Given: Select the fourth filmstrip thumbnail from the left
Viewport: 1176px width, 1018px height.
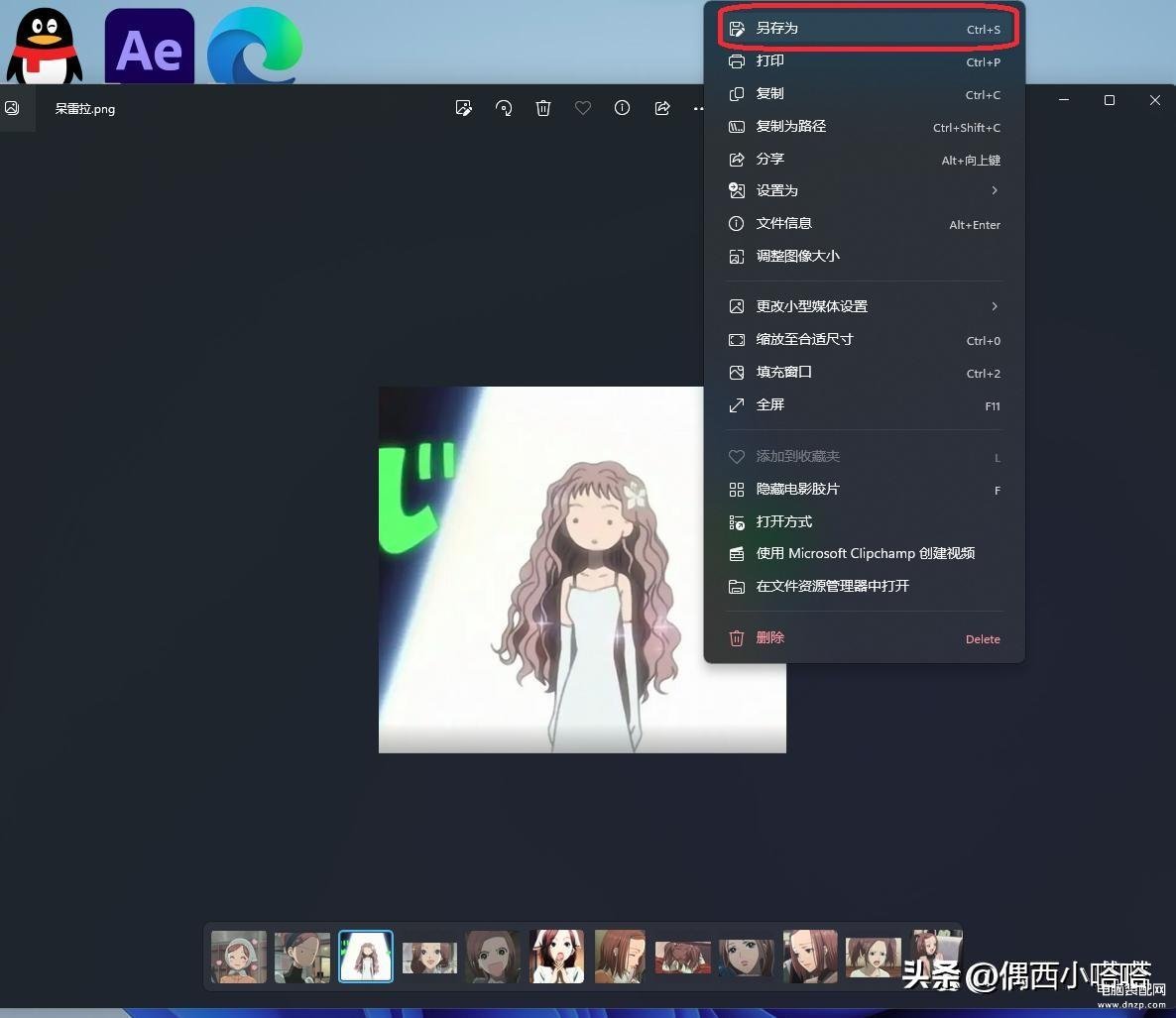Looking at the screenshot, I should tap(429, 958).
